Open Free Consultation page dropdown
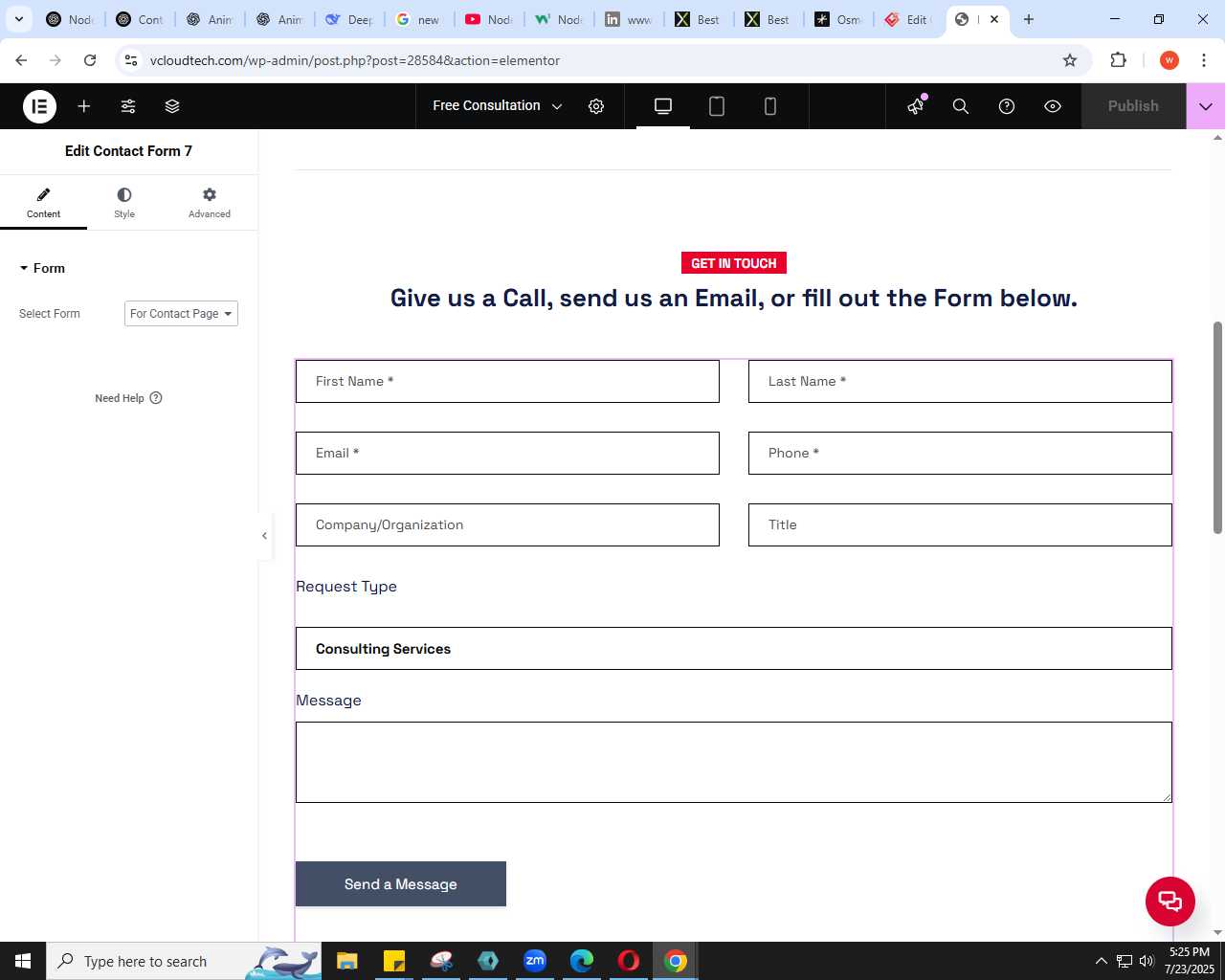 (x=498, y=106)
